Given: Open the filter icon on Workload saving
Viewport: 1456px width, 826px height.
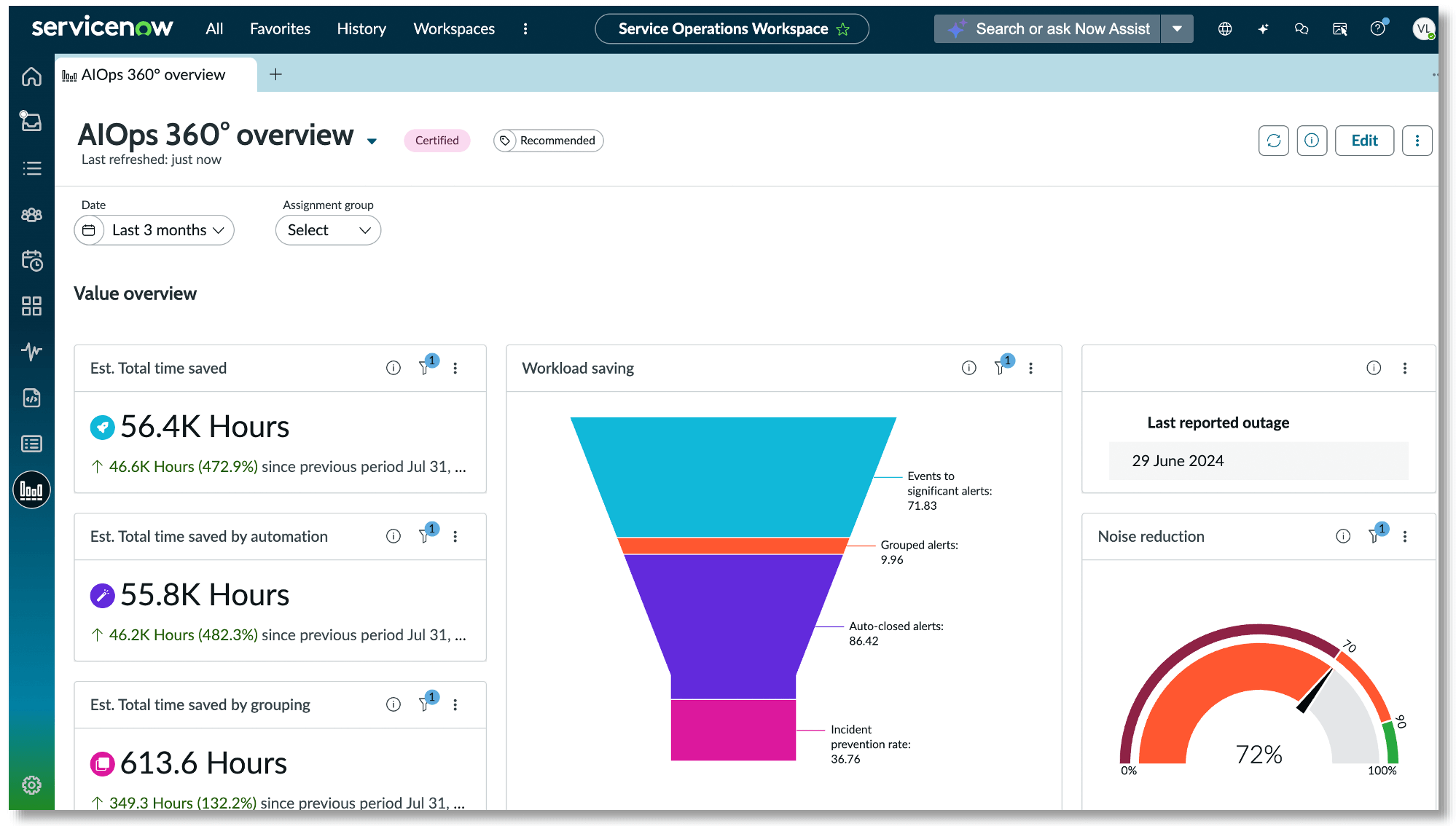Looking at the screenshot, I should tap(1001, 368).
